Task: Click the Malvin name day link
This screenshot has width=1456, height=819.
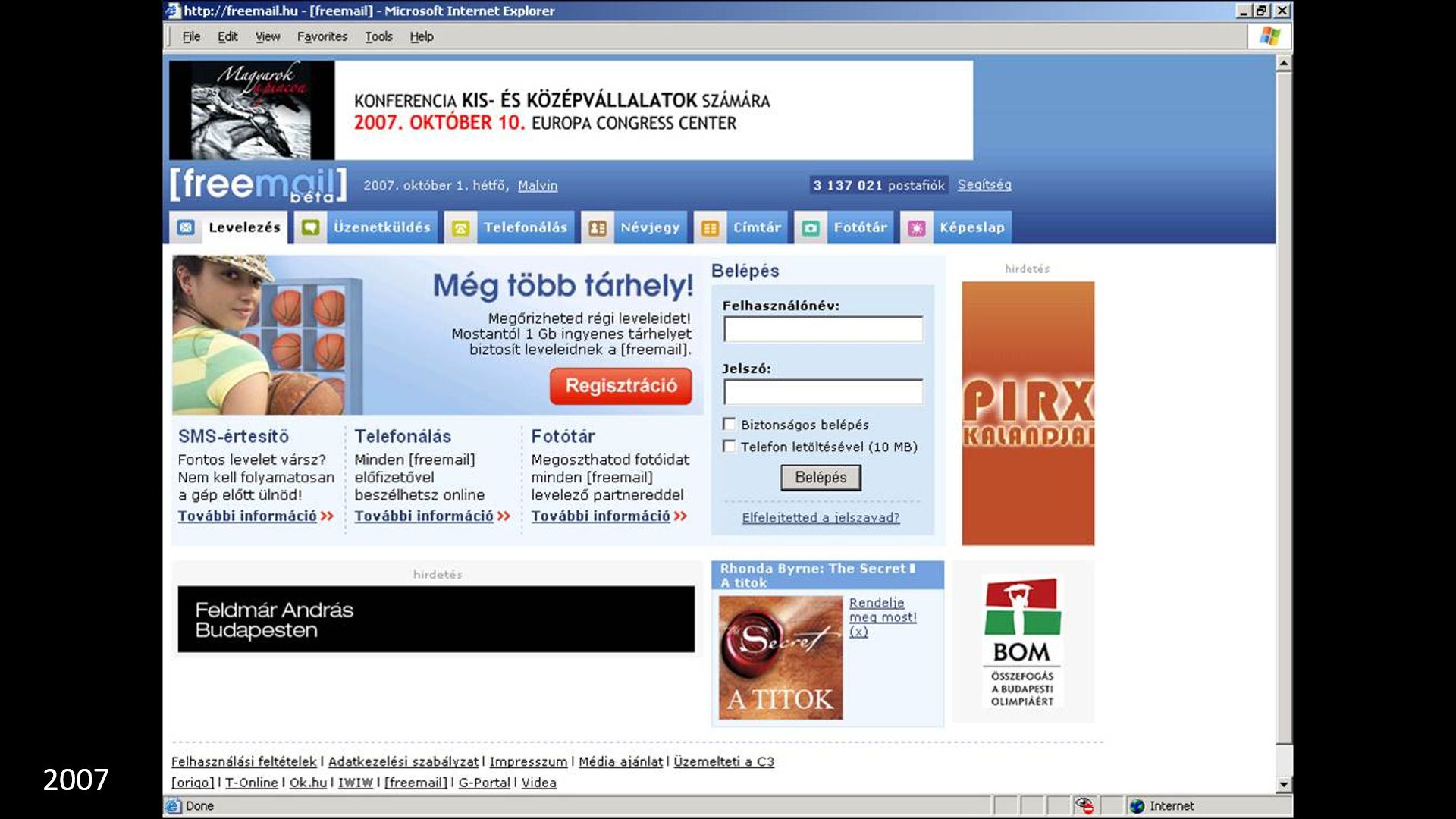Action: (x=538, y=186)
